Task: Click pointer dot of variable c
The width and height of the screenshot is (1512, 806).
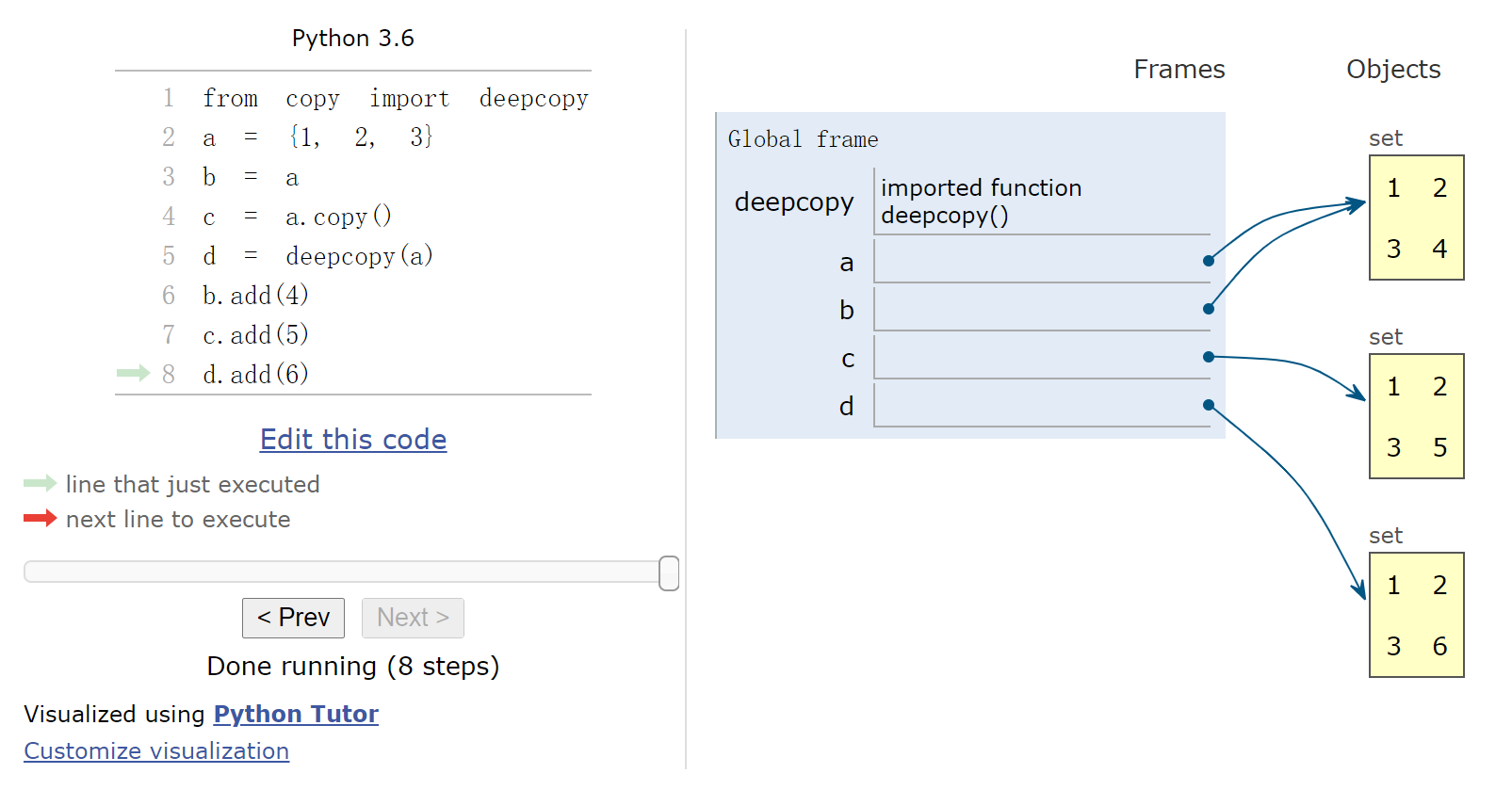Action: (x=1208, y=357)
